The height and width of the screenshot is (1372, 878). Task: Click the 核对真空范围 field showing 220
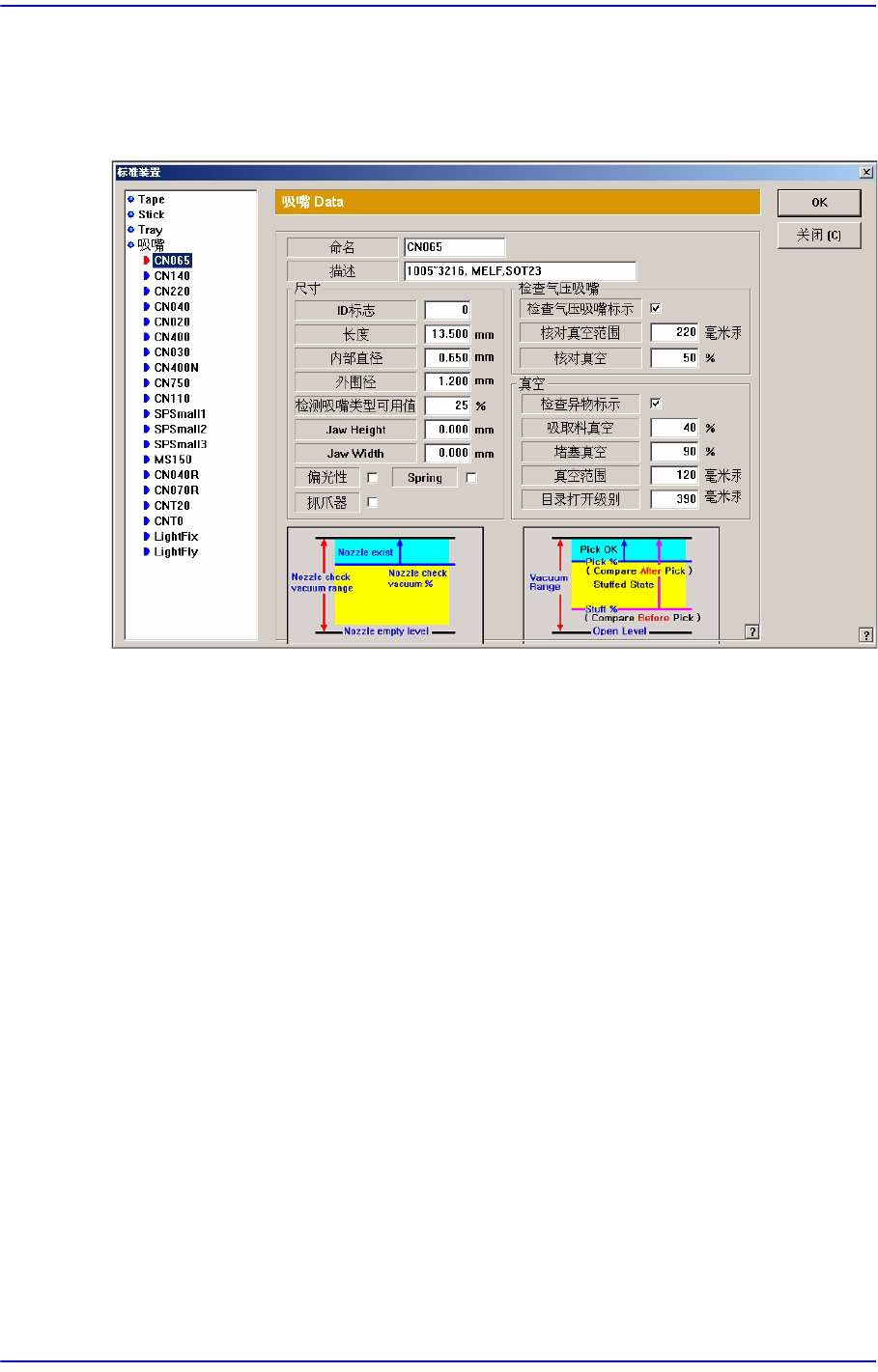click(x=674, y=332)
